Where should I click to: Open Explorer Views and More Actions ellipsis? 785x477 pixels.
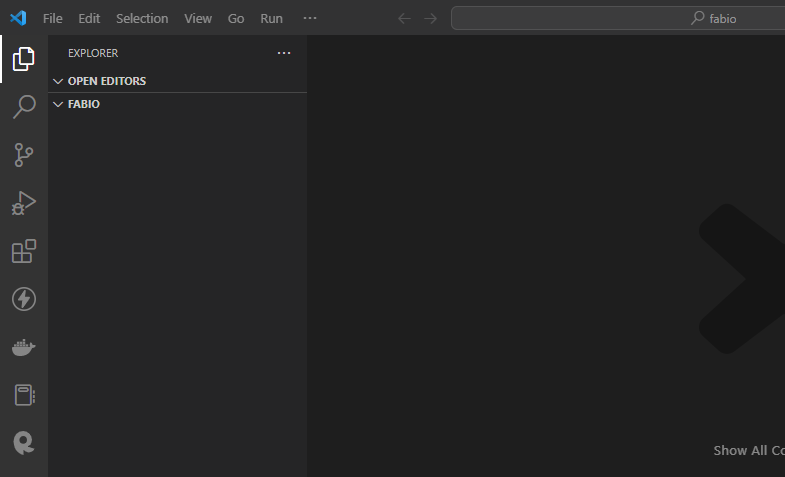[x=284, y=53]
